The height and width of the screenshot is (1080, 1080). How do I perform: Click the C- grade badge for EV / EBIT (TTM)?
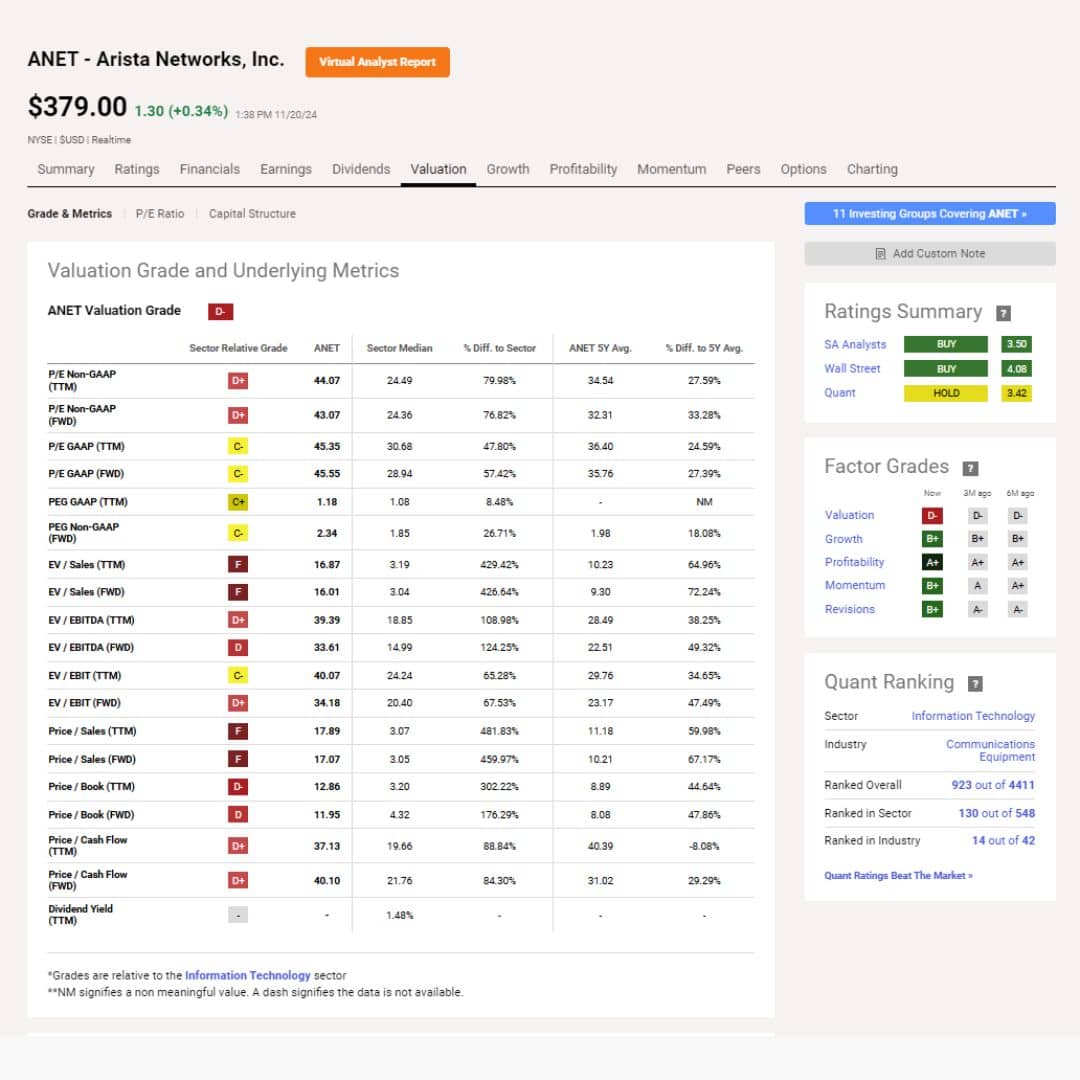pyautogui.click(x=238, y=676)
